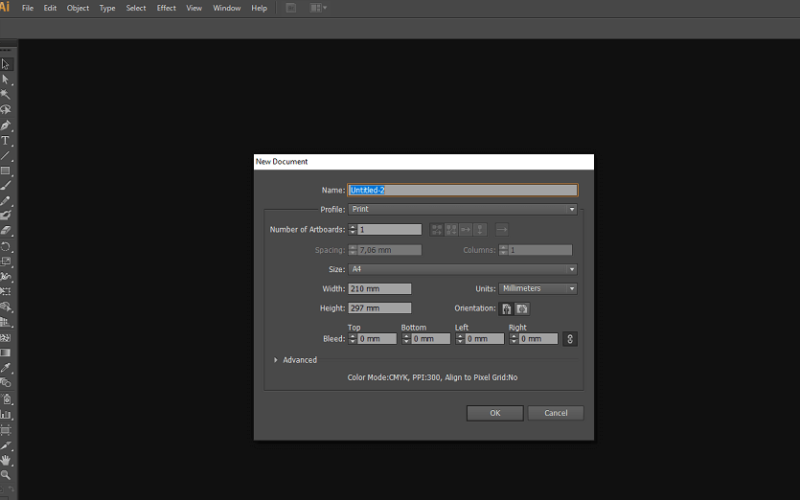Image resolution: width=800 pixels, height=500 pixels.
Task: Click the Name field containing Untitled-2
Action: [463, 190]
